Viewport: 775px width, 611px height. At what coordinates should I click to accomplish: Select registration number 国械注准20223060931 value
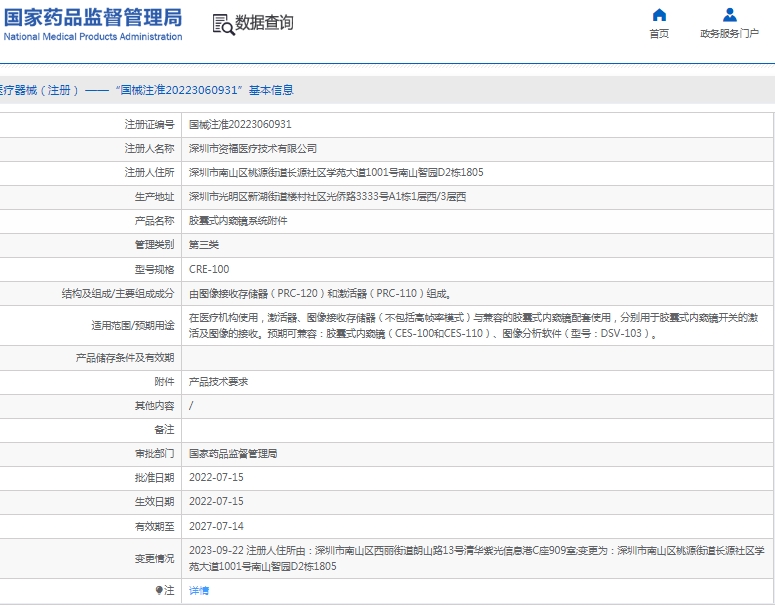point(240,125)
